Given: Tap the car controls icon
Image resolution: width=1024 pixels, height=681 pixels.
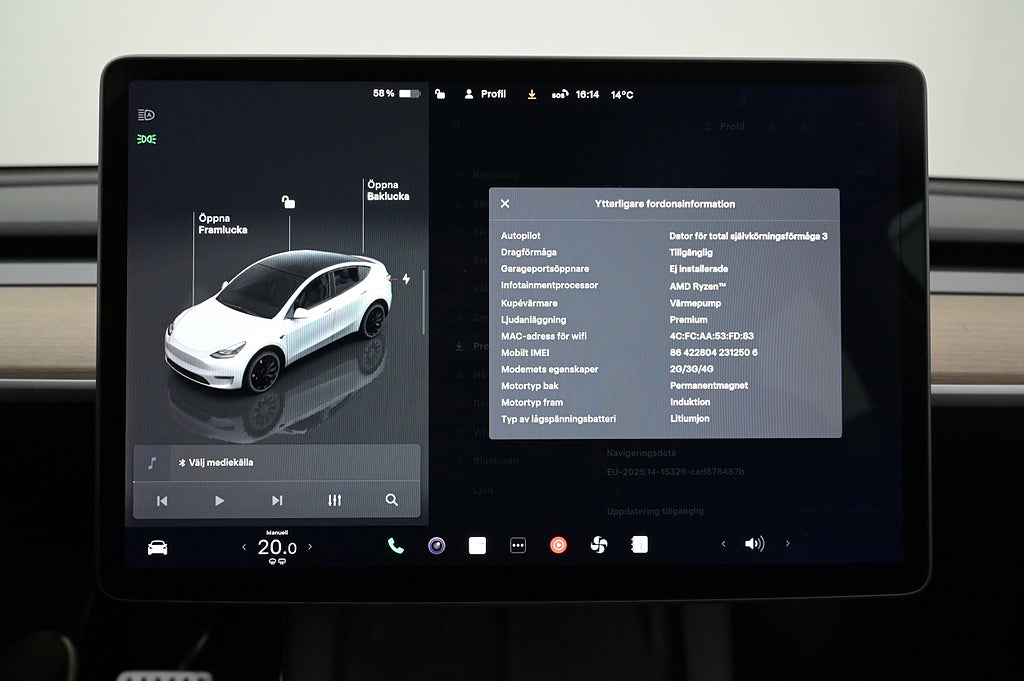Looking at the screenshot, I should click(157, 547).
